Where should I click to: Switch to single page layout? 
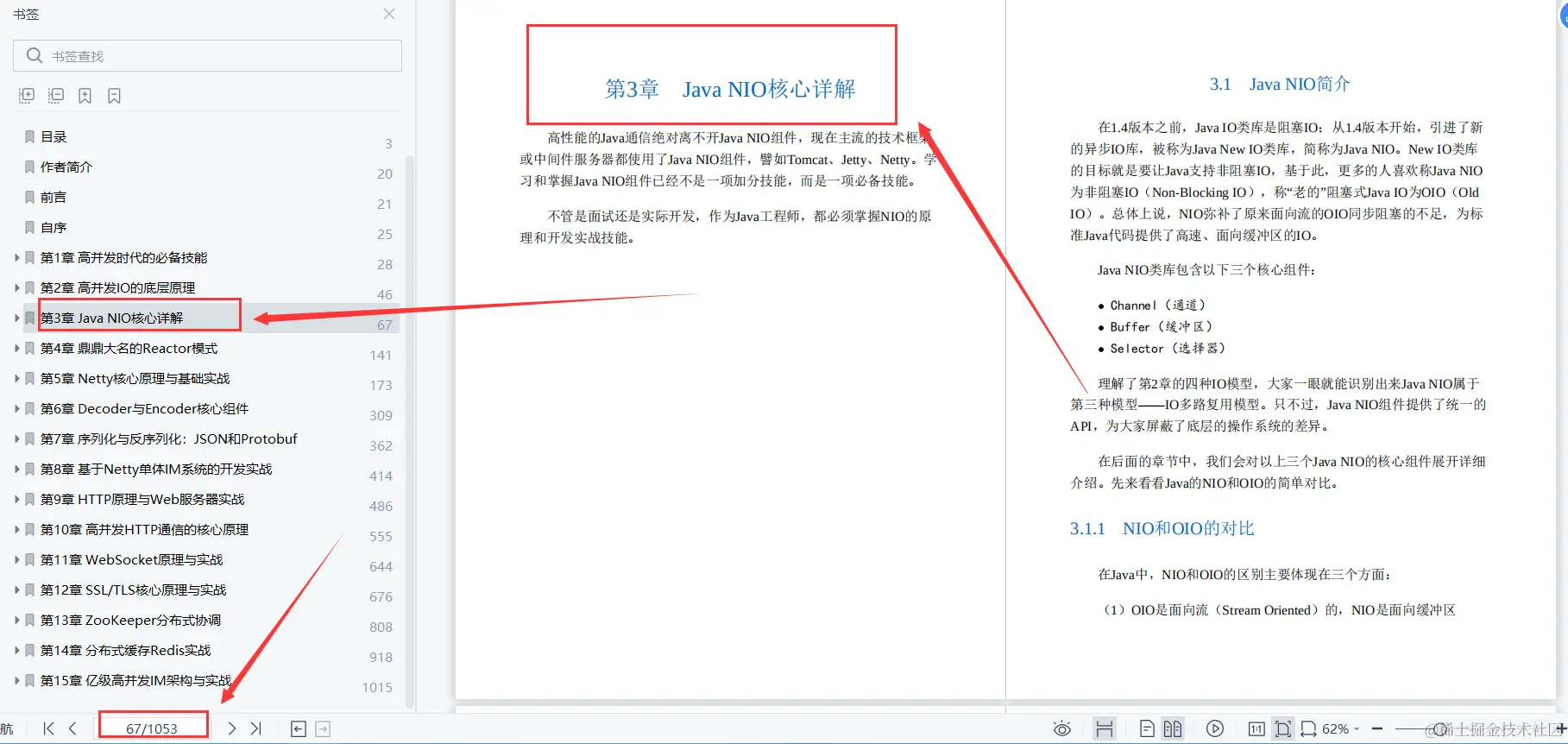point(1147,729)
